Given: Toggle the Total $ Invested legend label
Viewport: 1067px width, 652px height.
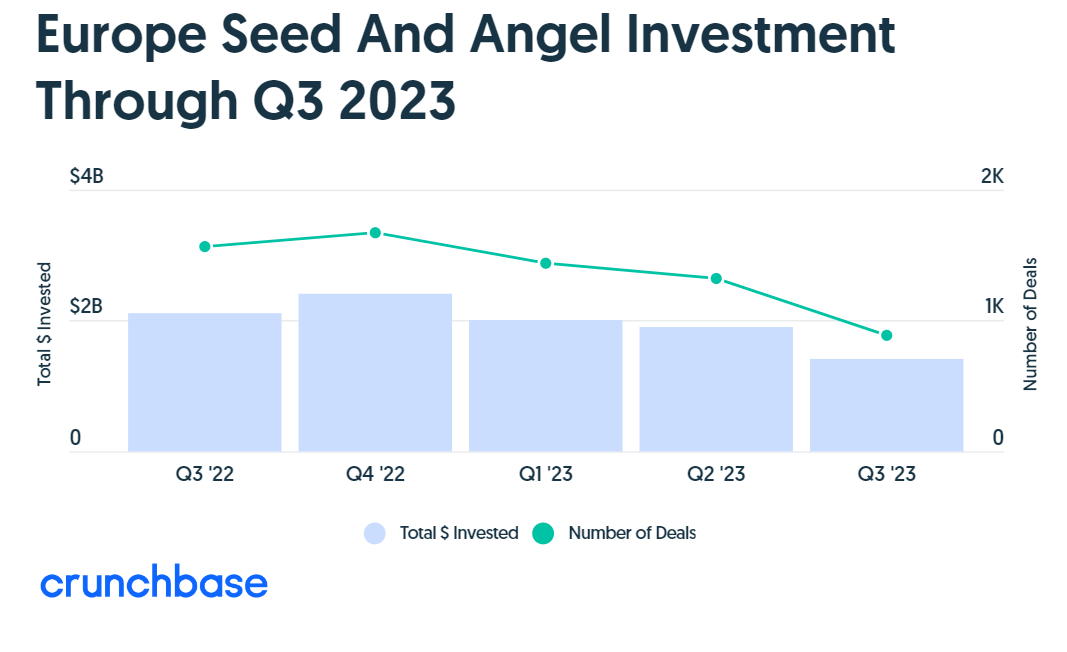Looking at the screenshot, I should 458,534.
